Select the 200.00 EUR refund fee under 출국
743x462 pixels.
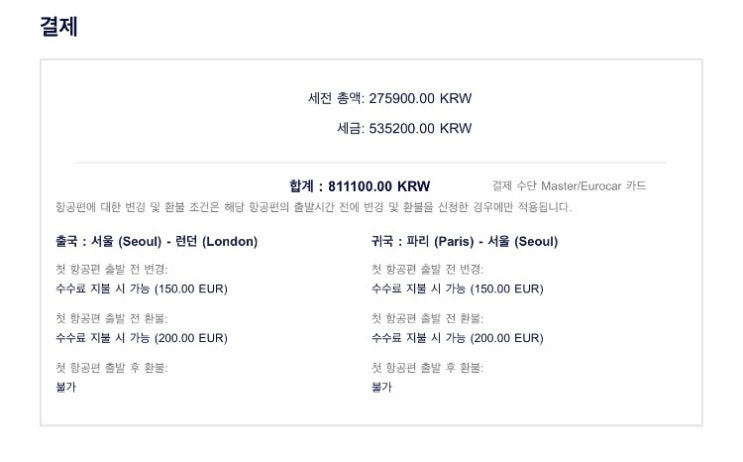click(x=140, y=338)
